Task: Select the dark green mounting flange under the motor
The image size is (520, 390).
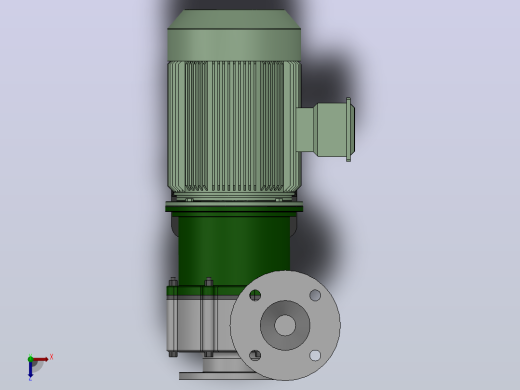Action: click(x=234, y=208)
